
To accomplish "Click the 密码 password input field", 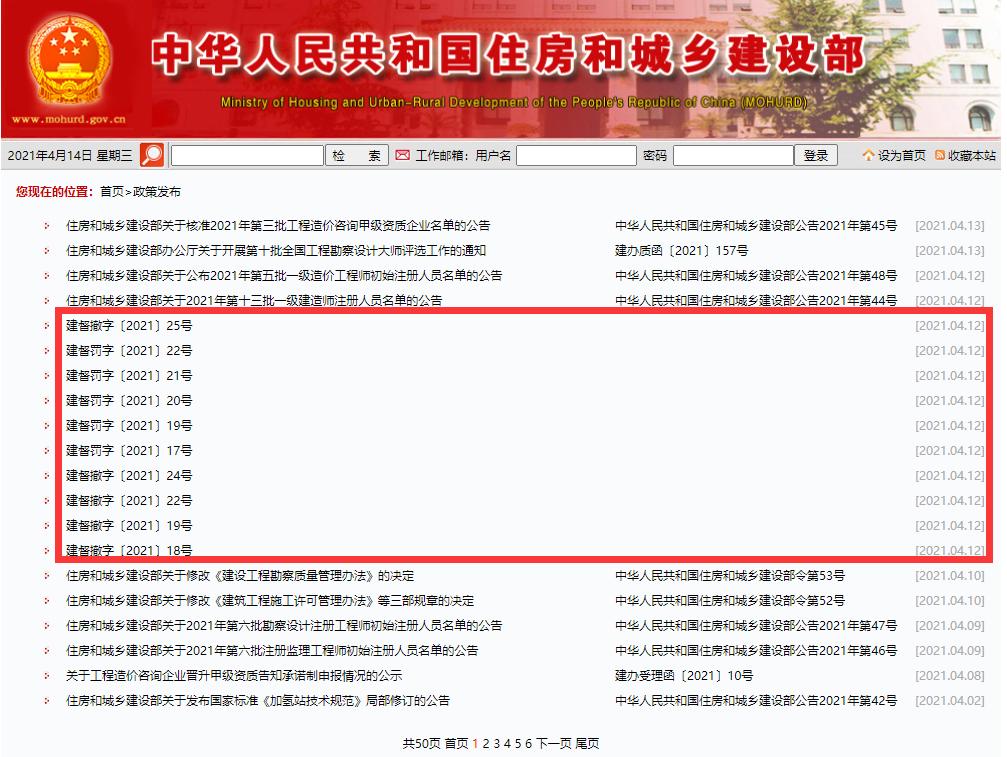I will [x=732, y=155].
